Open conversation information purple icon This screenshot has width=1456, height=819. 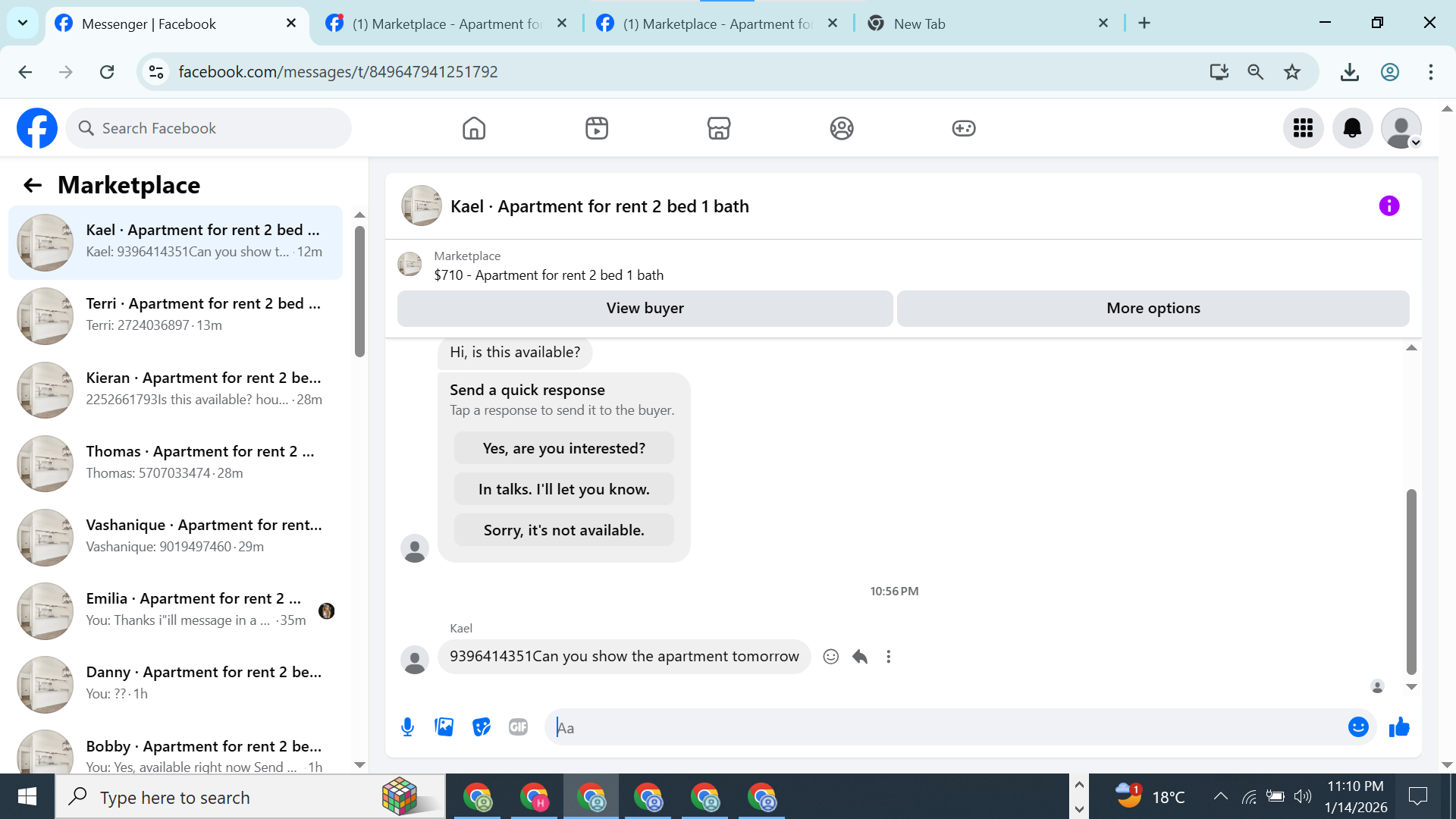click(x=1389, y=206)
